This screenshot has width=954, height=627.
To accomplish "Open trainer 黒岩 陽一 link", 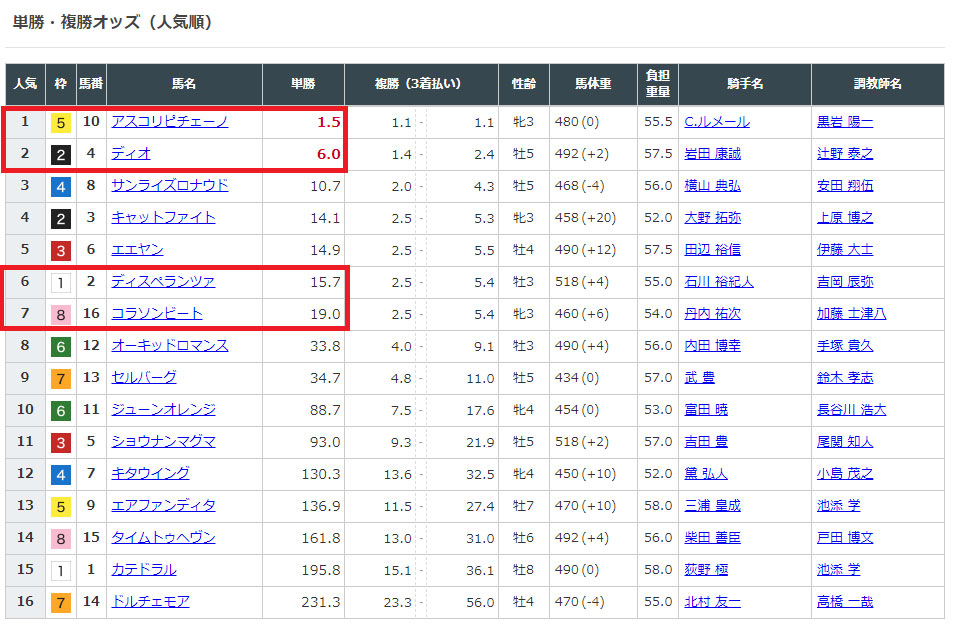I will pos(844,122).
